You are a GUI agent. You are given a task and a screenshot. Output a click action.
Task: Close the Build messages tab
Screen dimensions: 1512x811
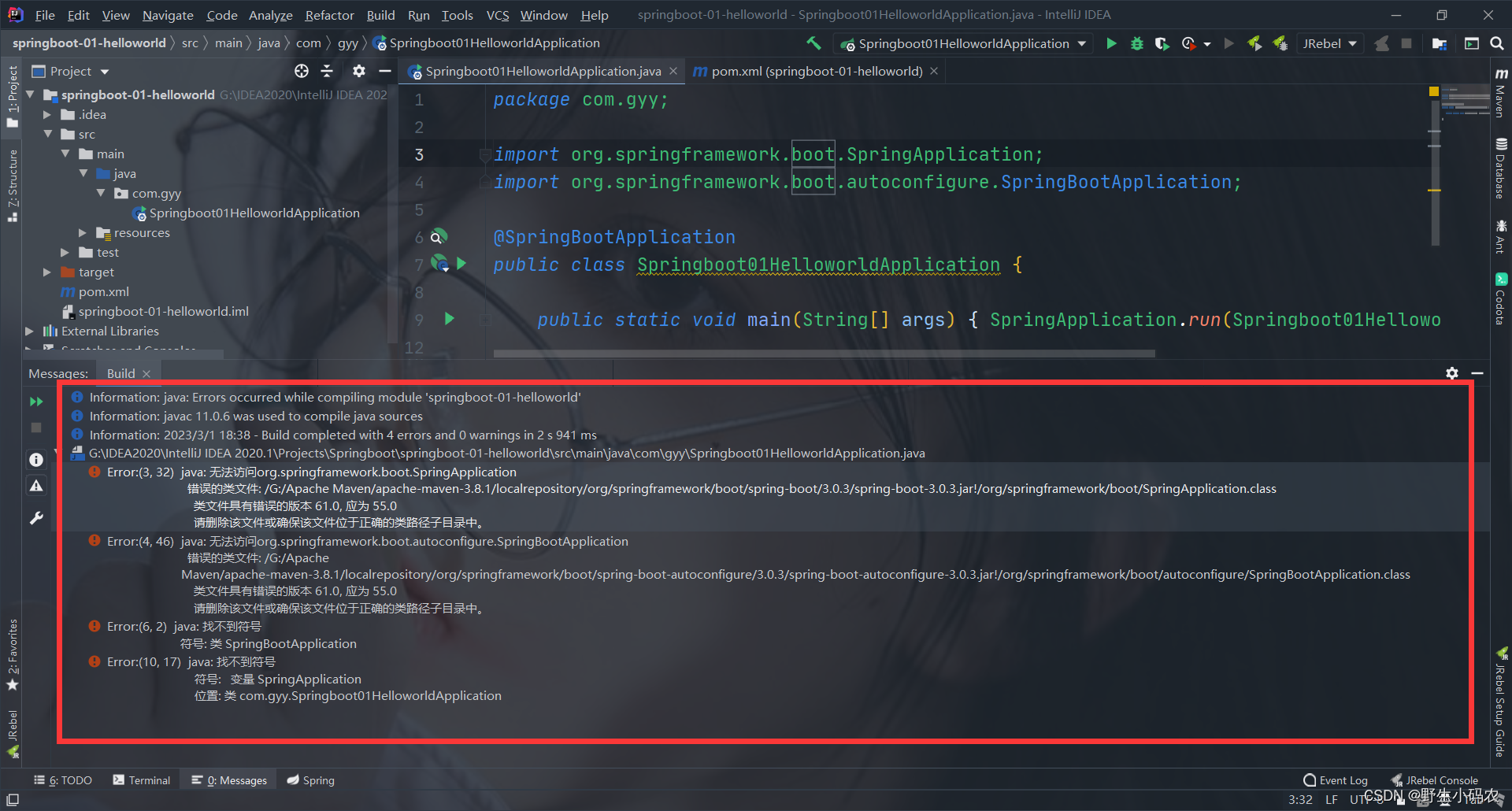tap(146, 374)
